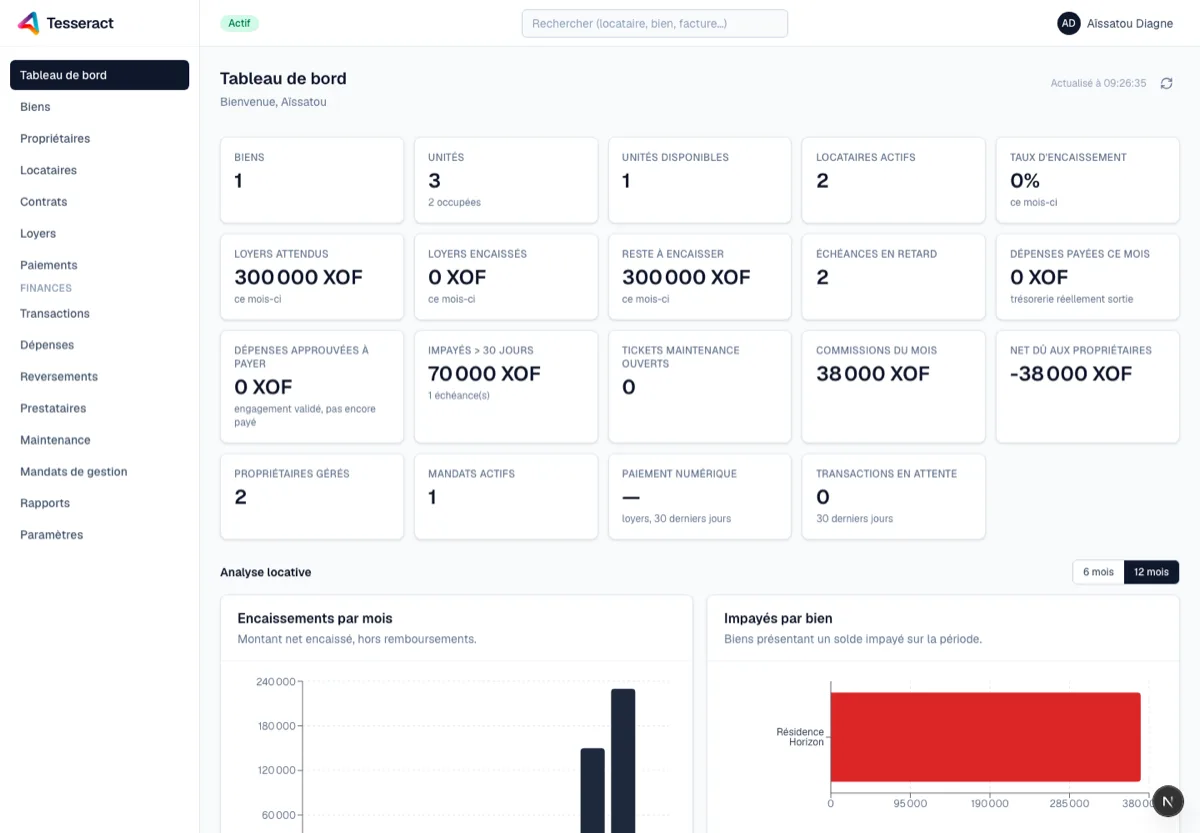
Task: Open Tableau de bord in sidebar
Action: (99, 75)
